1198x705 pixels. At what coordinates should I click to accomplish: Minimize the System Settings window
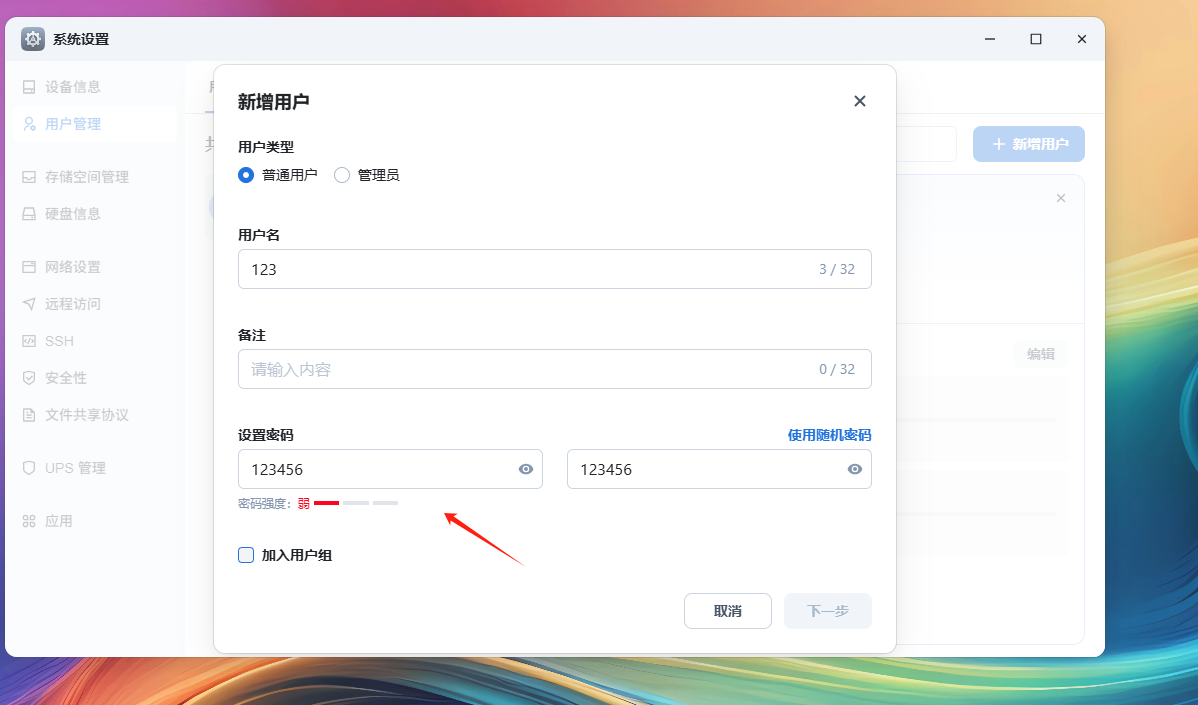(x=989, y=39)
